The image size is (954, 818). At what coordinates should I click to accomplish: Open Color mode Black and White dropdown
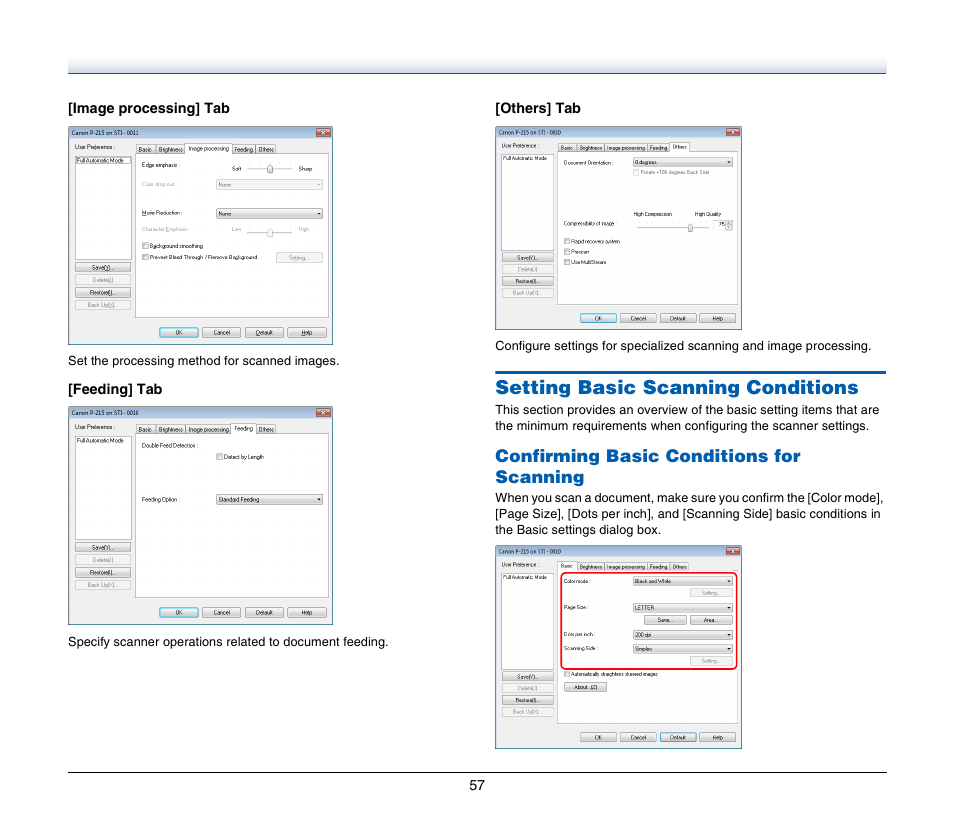[x=683, y=581]
